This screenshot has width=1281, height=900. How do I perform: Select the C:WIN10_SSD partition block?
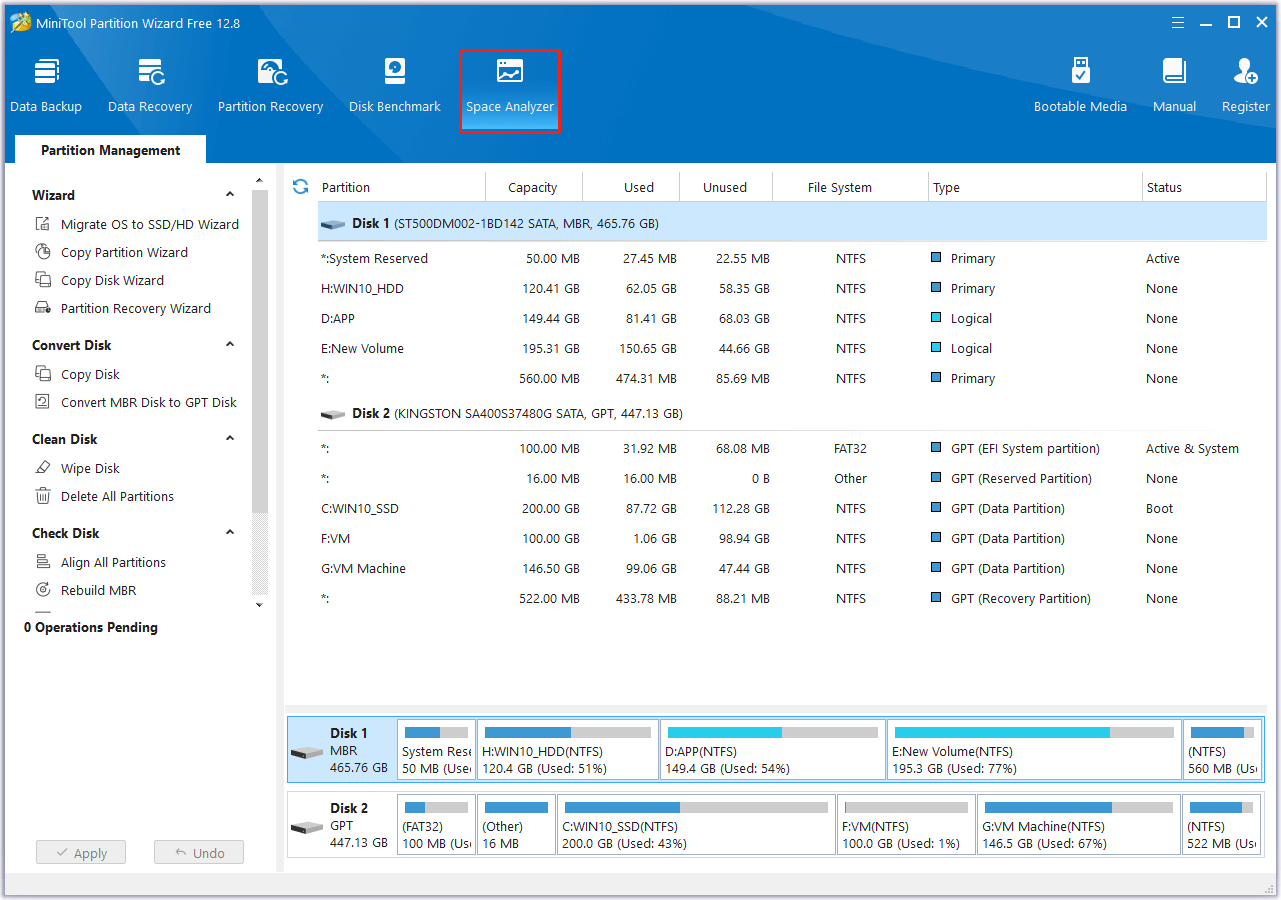coord(696,824)
